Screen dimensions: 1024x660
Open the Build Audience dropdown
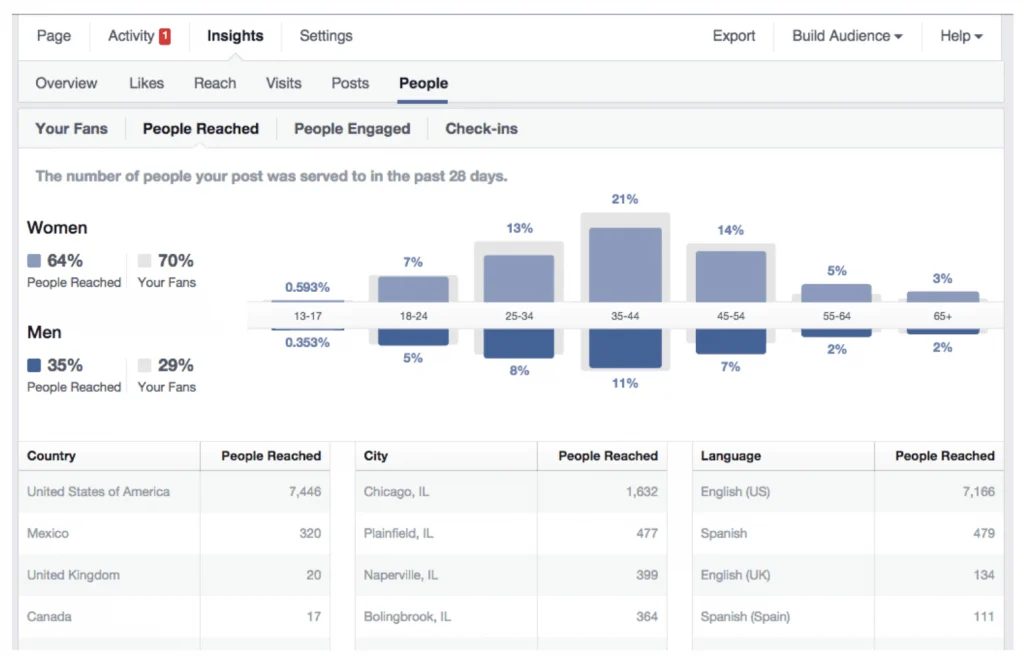coord(847,36)
